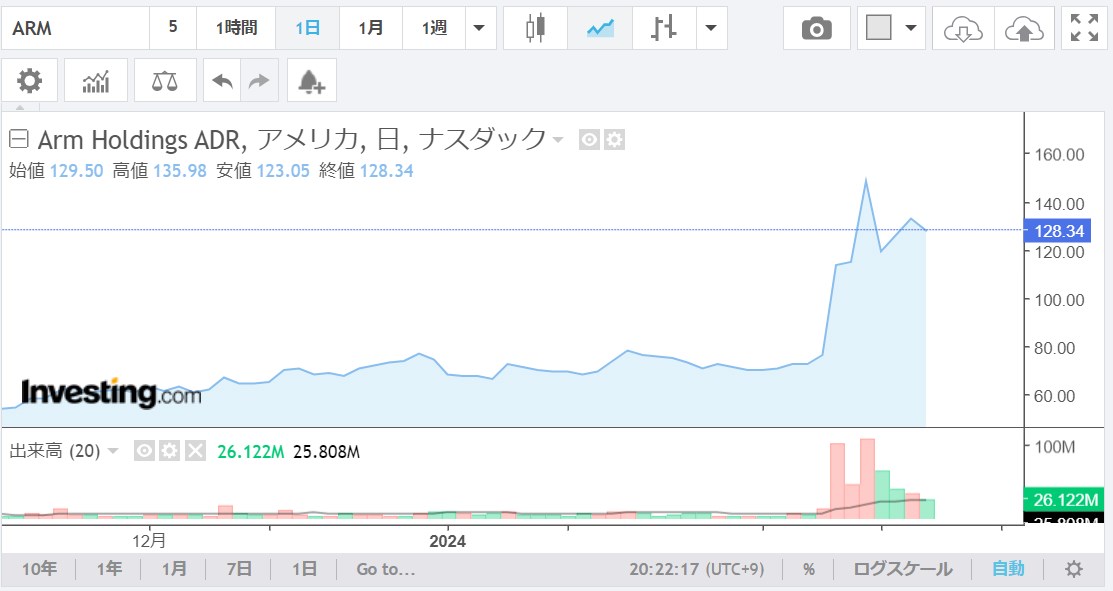Open the time interval dropdown arrow
This screenshot has width=1113, height=591.
tap(480, 28)
